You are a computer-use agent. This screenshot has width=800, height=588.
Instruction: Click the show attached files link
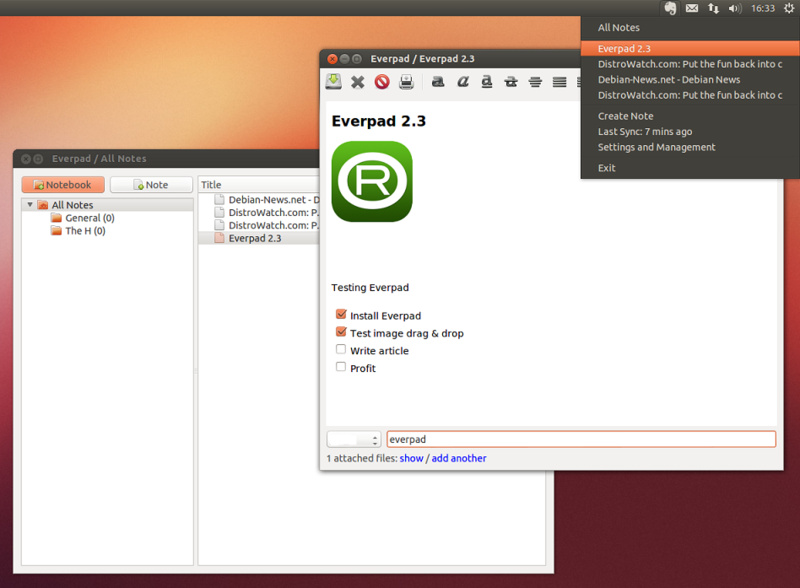[411, 458]
